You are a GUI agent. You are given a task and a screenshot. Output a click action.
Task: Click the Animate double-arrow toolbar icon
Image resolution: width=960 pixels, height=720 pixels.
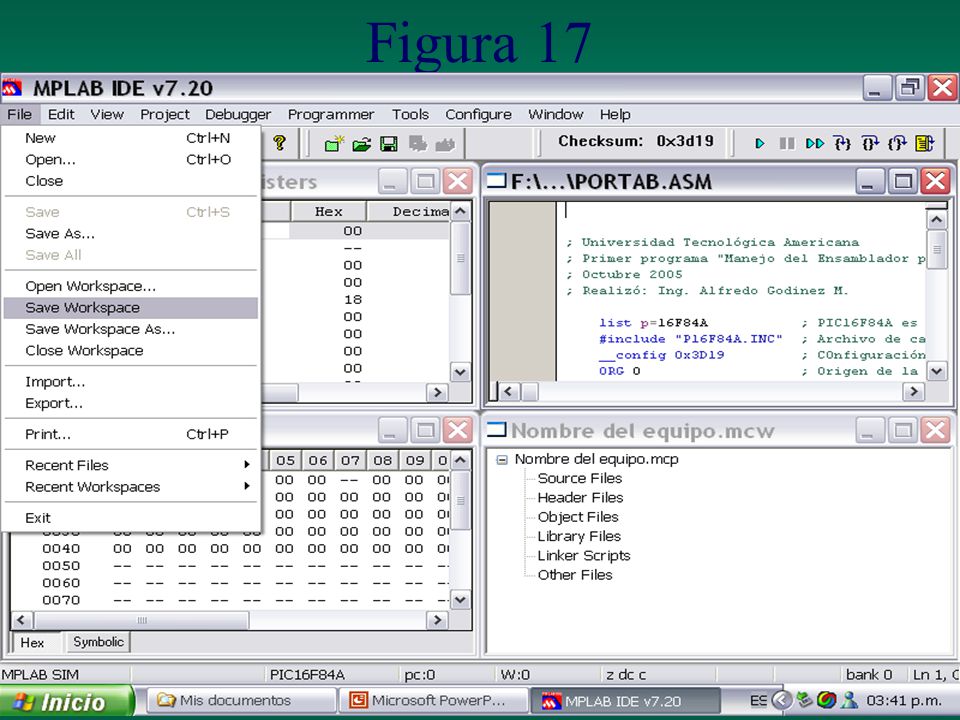point(814,143)
